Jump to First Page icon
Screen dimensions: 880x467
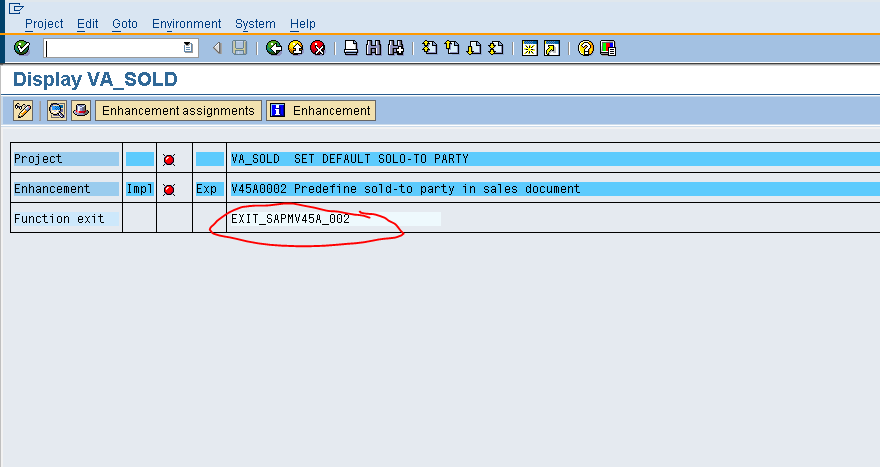tap(430, 48)
